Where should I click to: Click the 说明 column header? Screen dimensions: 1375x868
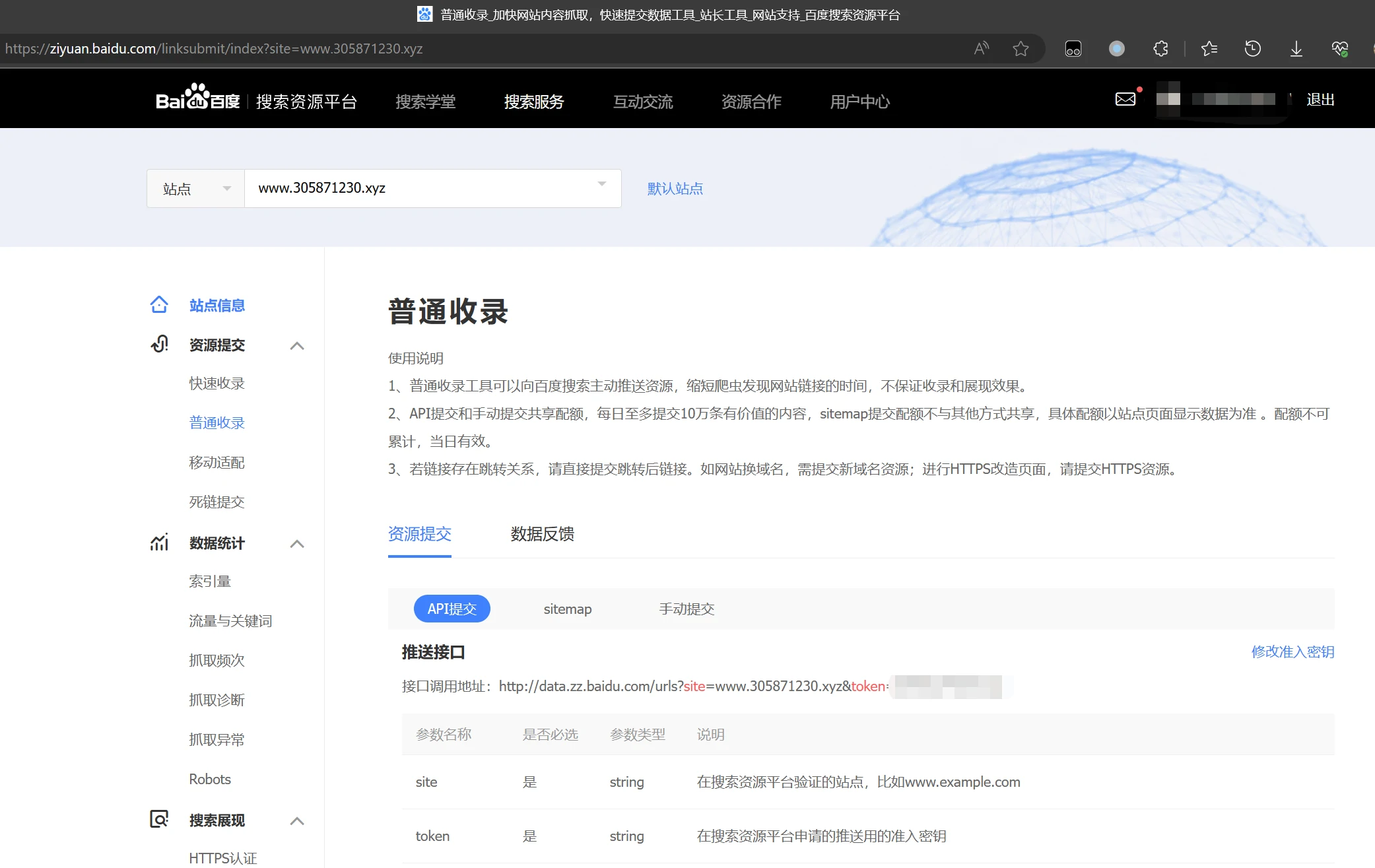[x=711, y=734]
